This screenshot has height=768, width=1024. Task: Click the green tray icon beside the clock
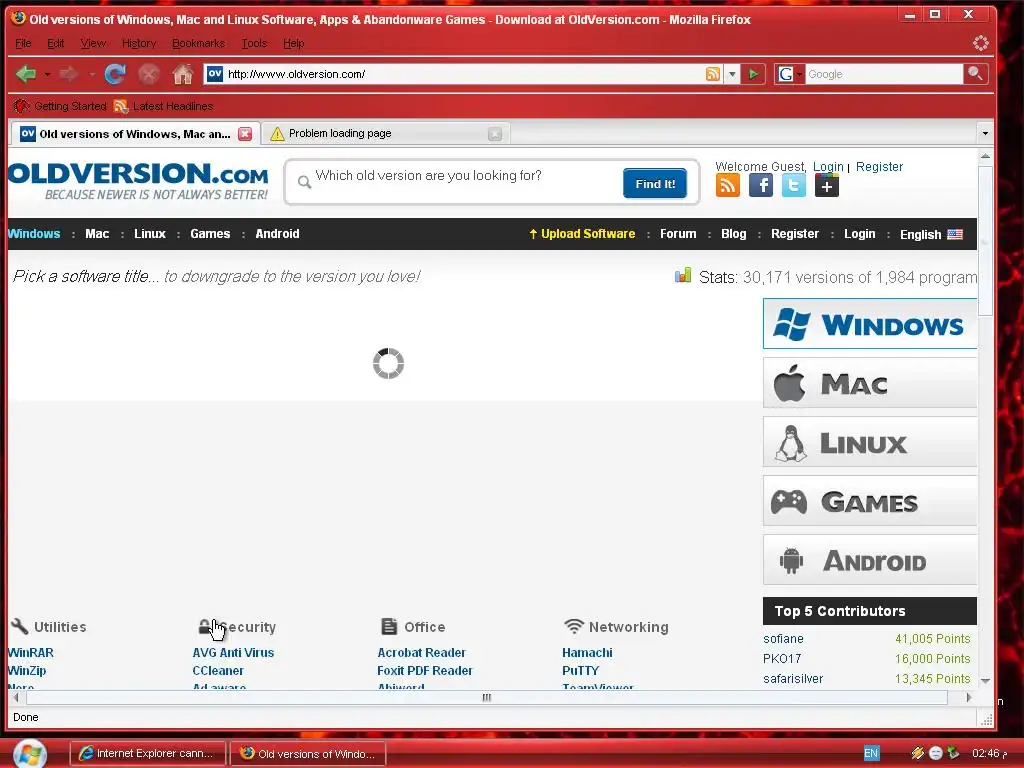(x=953, y=753)
